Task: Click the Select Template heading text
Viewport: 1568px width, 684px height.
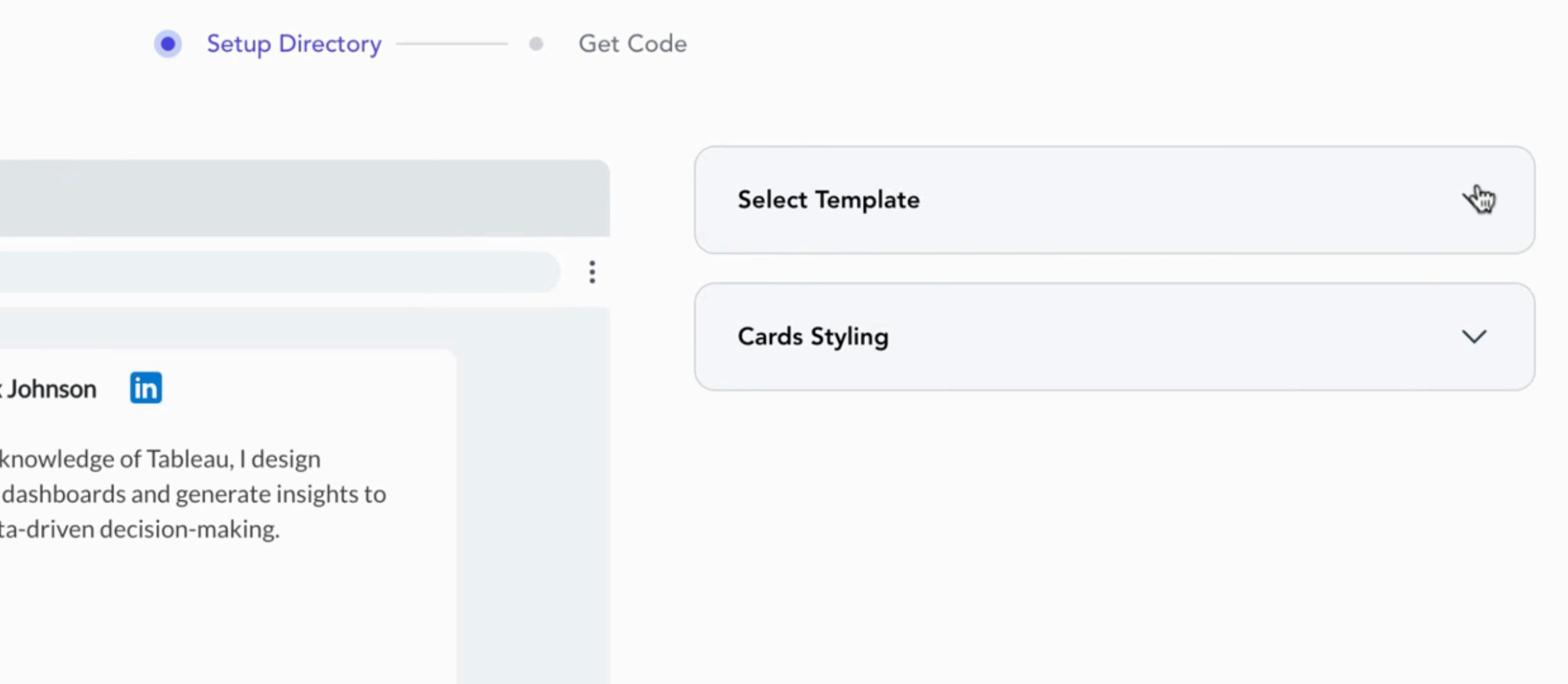Action: (828, 200)
